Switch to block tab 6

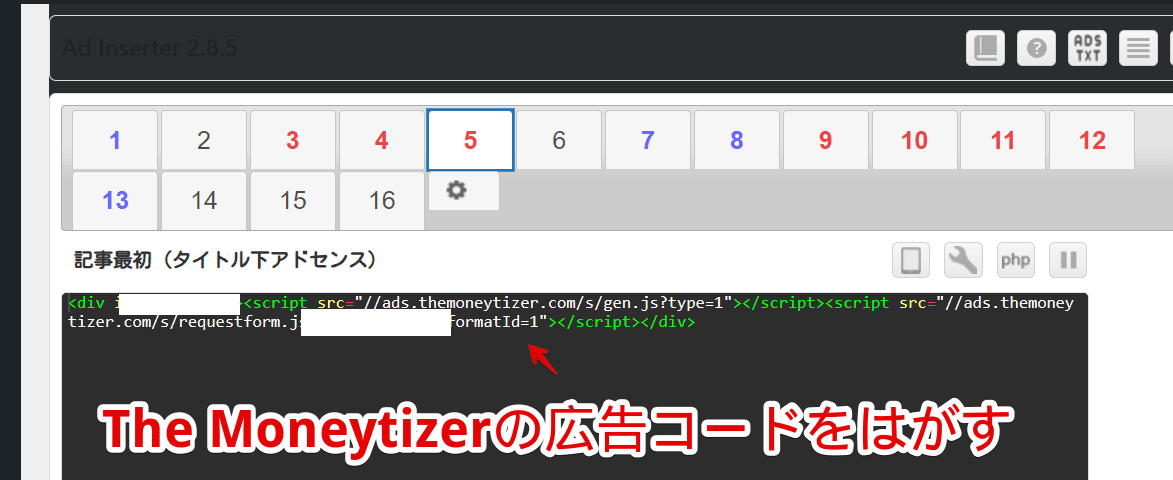[559, 140]
